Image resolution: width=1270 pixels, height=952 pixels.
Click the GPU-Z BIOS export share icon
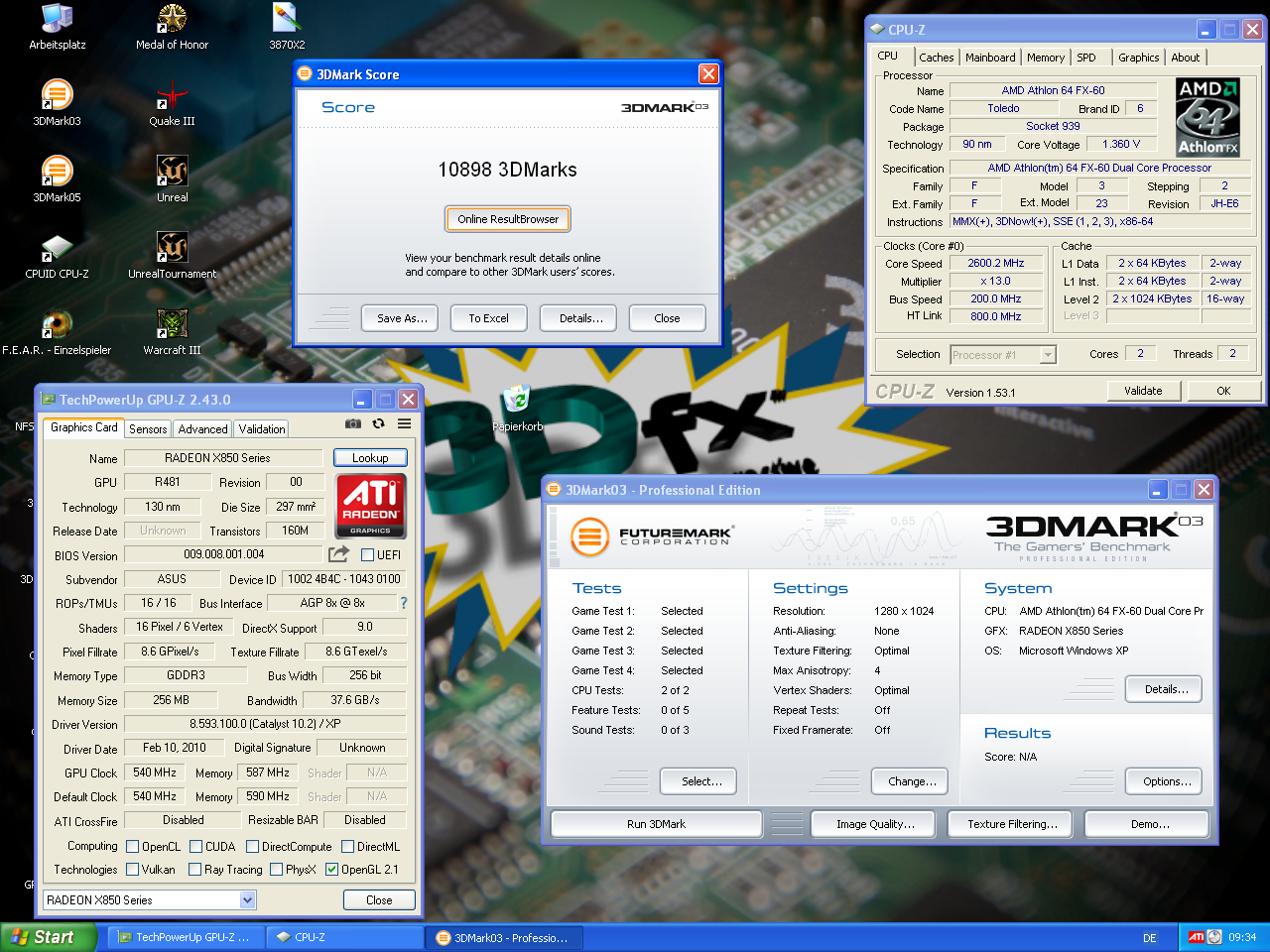(x=339, y=554)
